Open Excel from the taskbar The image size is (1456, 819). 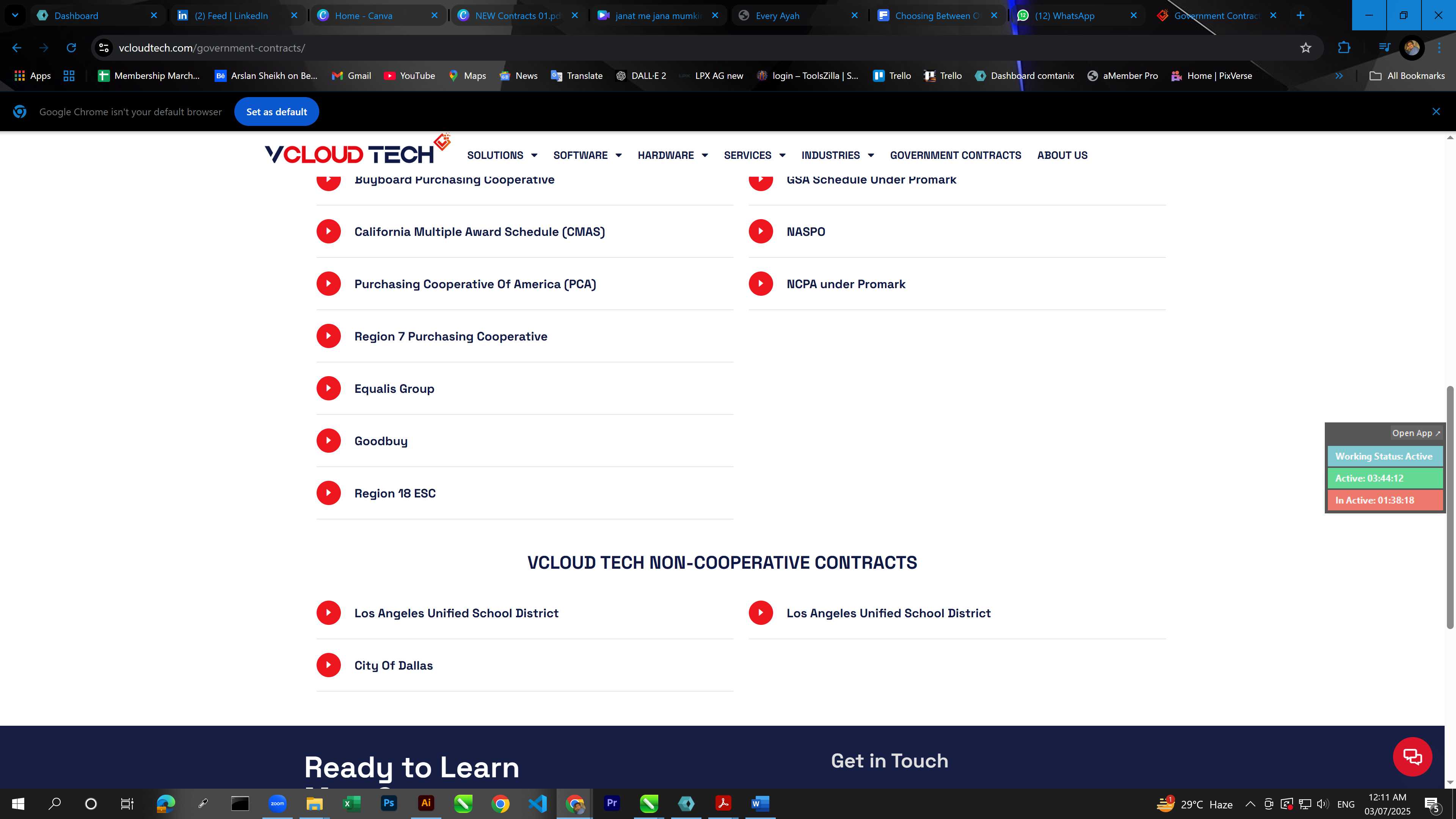tap(351, 803)
